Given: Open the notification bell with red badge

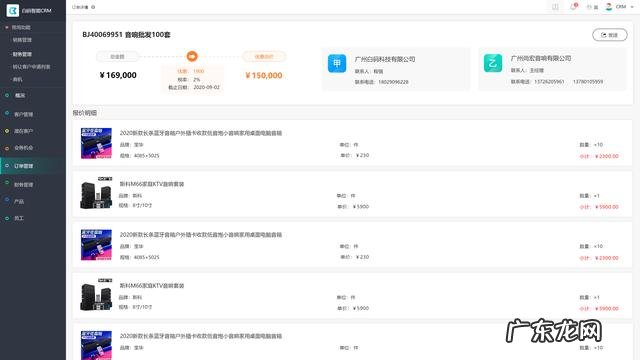Looking at the screenshot, I should click(573, 7).
